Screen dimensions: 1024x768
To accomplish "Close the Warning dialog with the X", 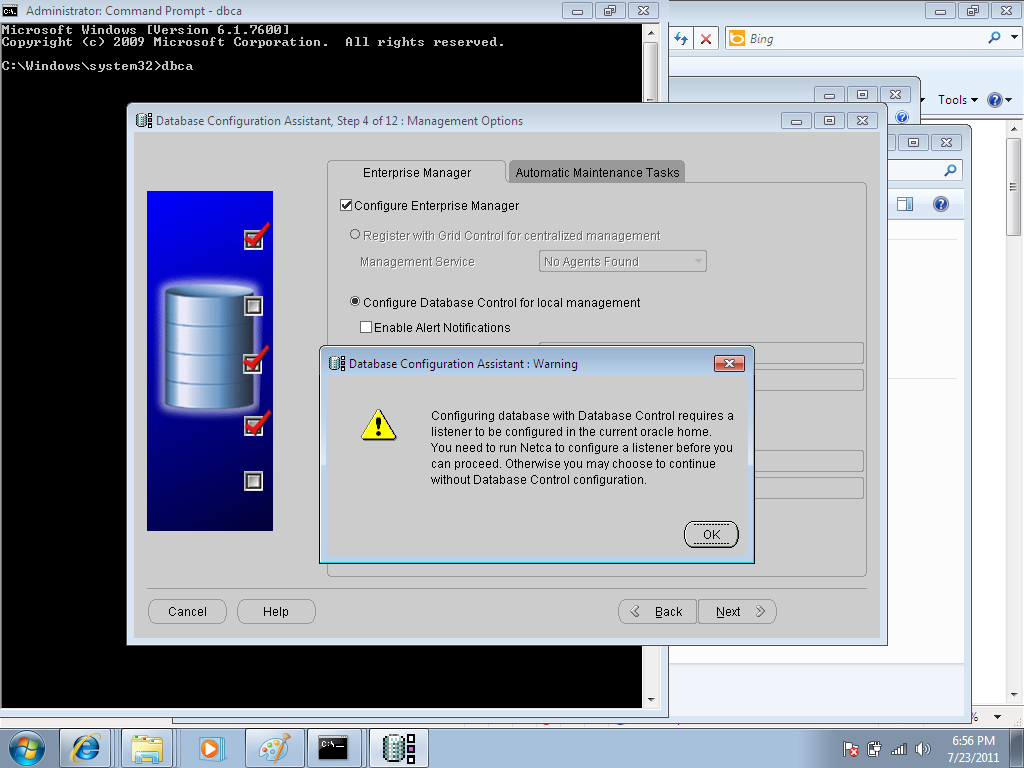I will click(x=729, y=363).
